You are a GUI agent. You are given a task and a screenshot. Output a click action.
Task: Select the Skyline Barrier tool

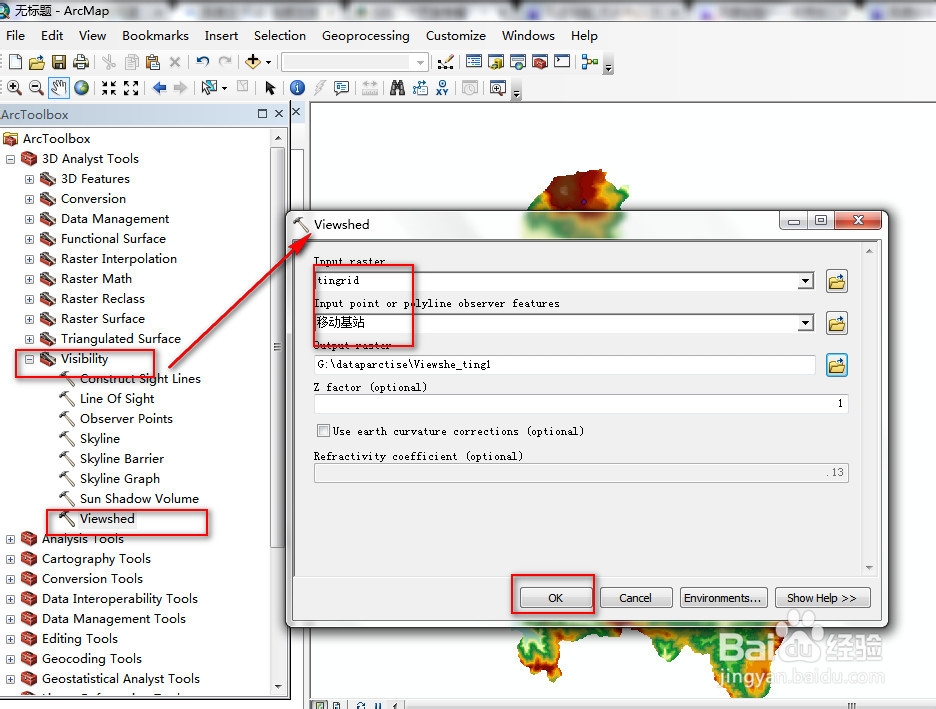coord(122,458)
